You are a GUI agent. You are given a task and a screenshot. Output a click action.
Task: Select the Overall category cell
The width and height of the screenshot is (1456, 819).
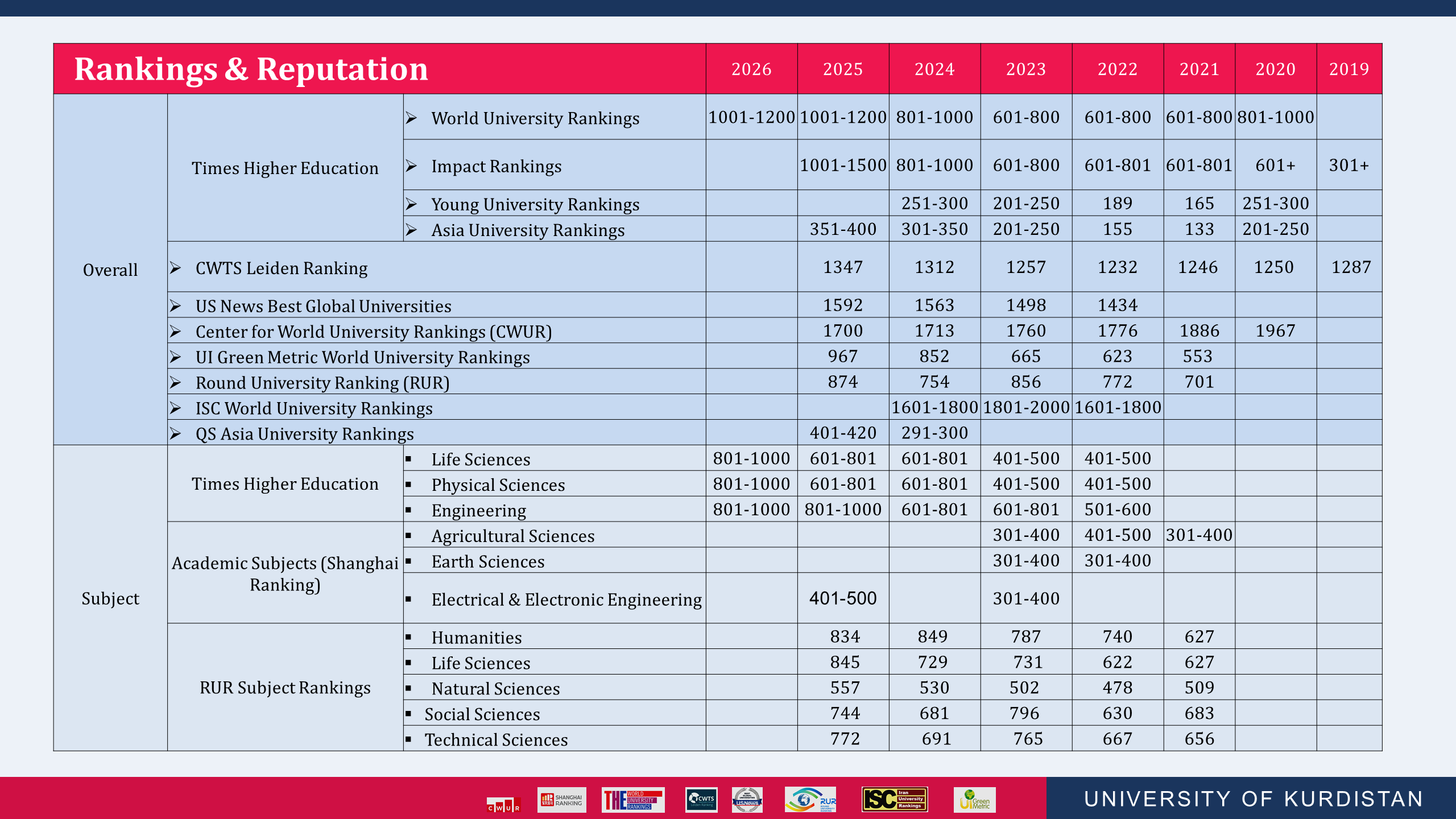click(110, 270)
